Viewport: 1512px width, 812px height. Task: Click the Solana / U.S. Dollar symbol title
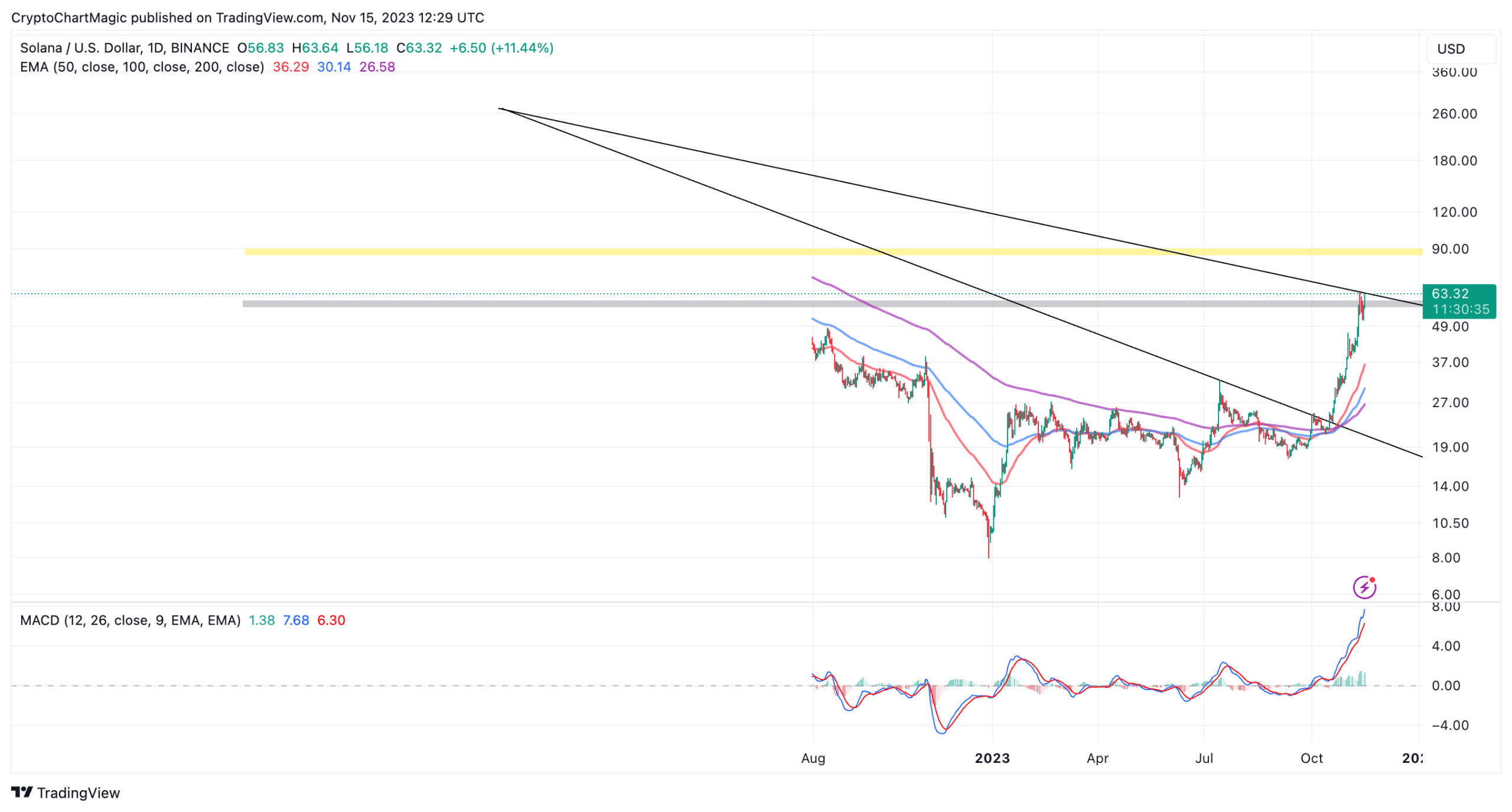pyautogui.click(x=124, y=48)
